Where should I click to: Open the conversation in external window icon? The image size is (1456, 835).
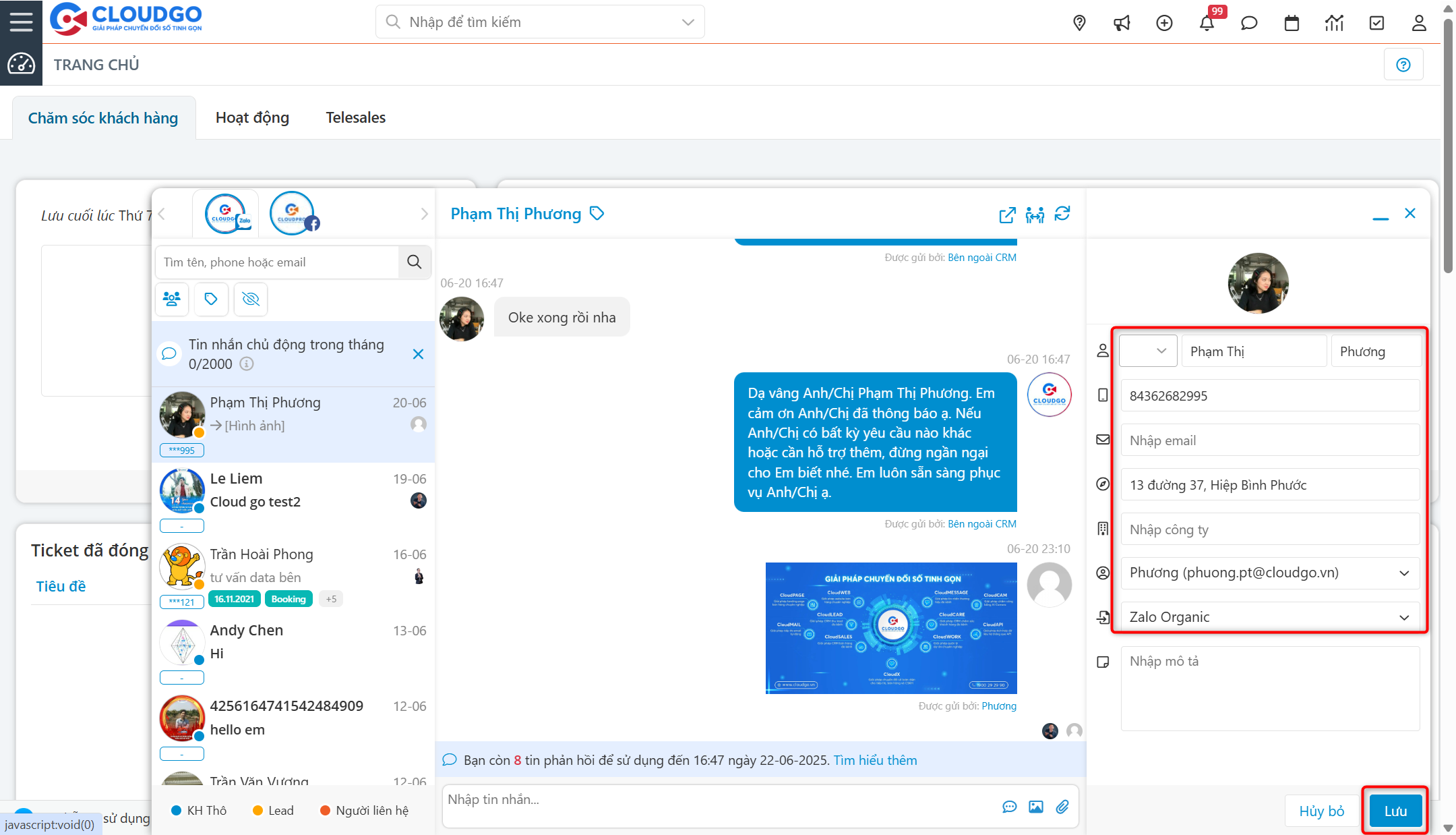(x=1006, y=214)
